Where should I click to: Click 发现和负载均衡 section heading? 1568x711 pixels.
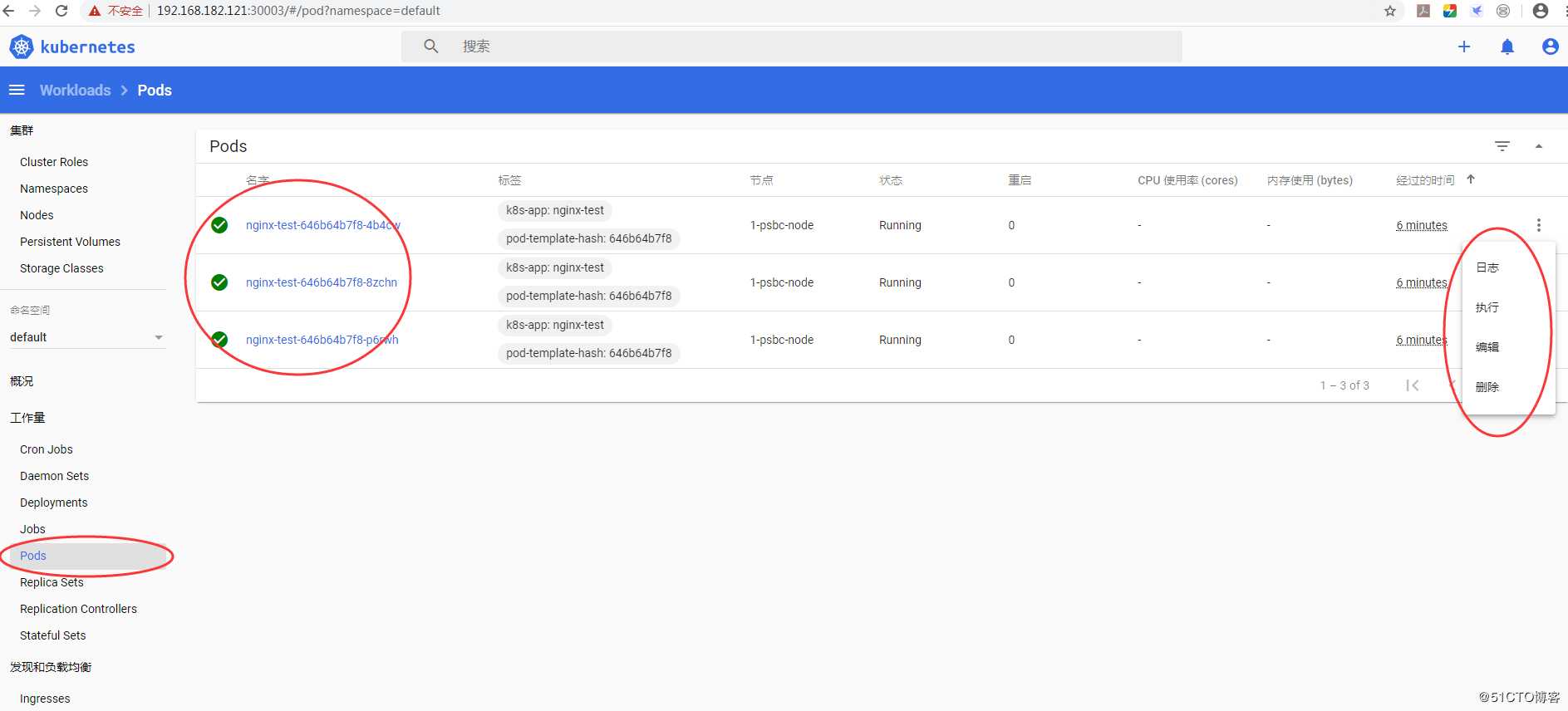[51, 667]
